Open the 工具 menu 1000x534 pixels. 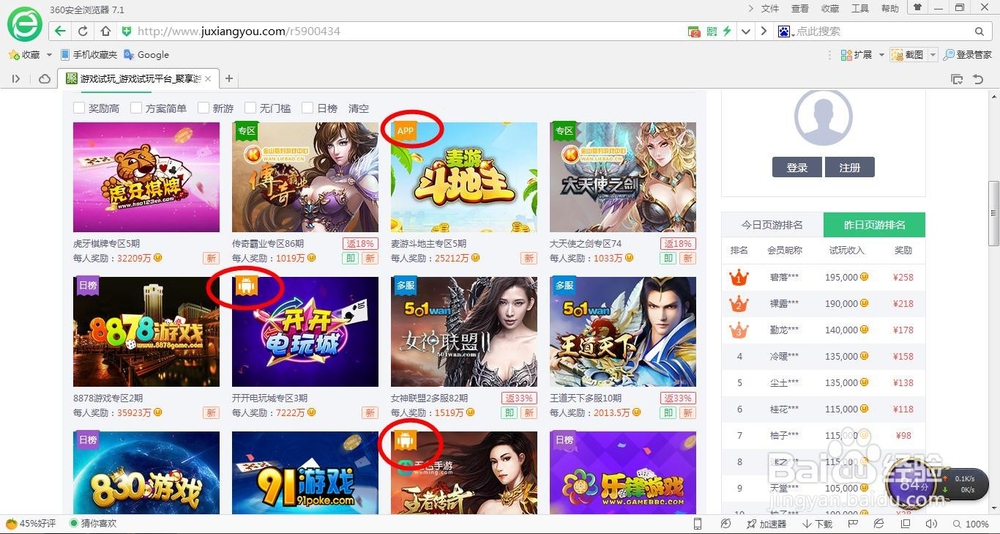pos(860,8)
